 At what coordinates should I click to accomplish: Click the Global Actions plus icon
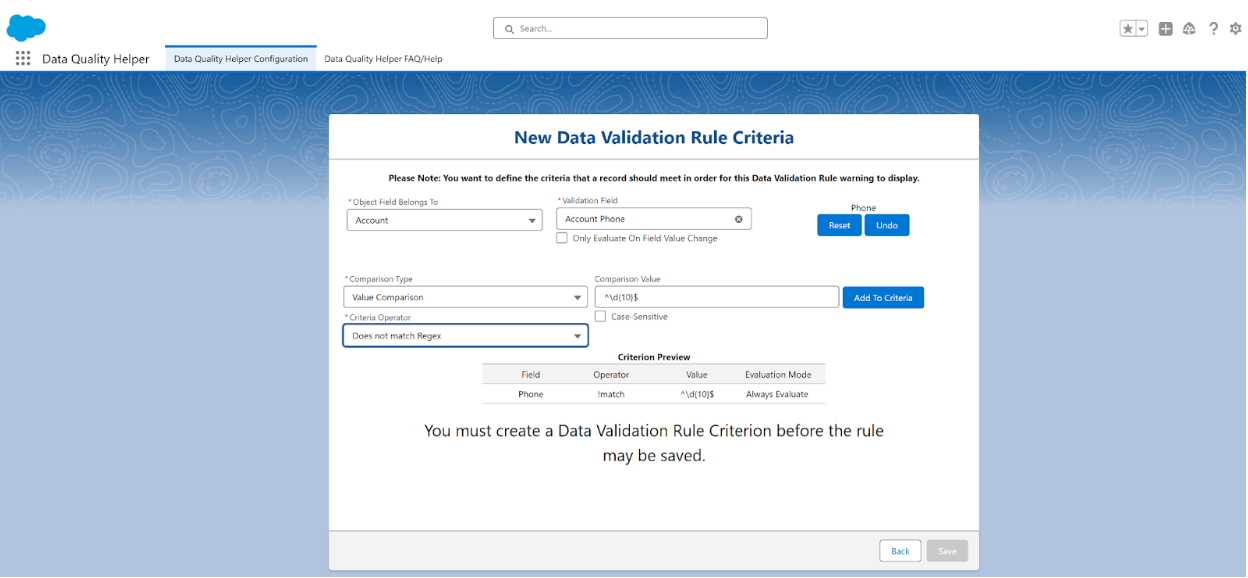tap(1166, 29)
